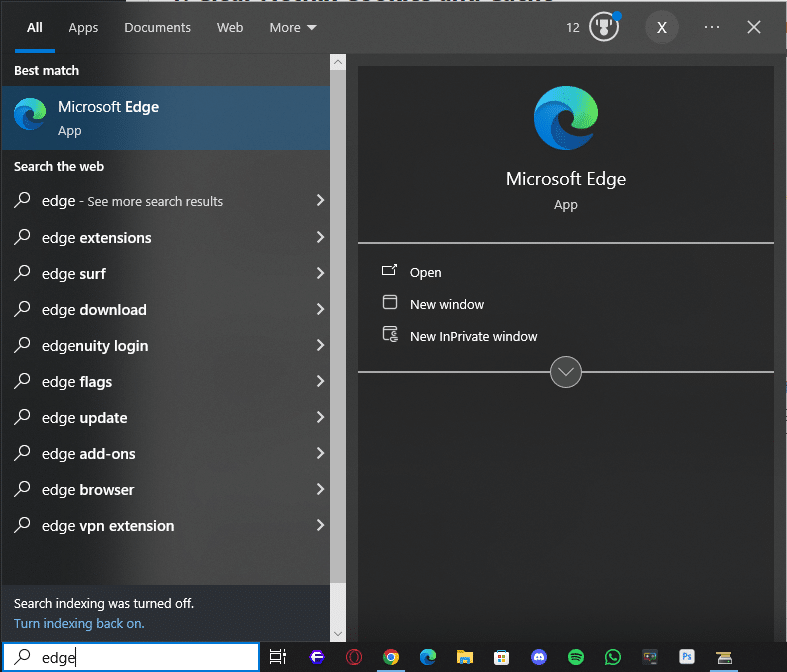The height and width of the screenshot is (672, 787).
Task: Open the Microsoft Rewards medal icon
Action: pyautogui.click(x=604, y=27)
